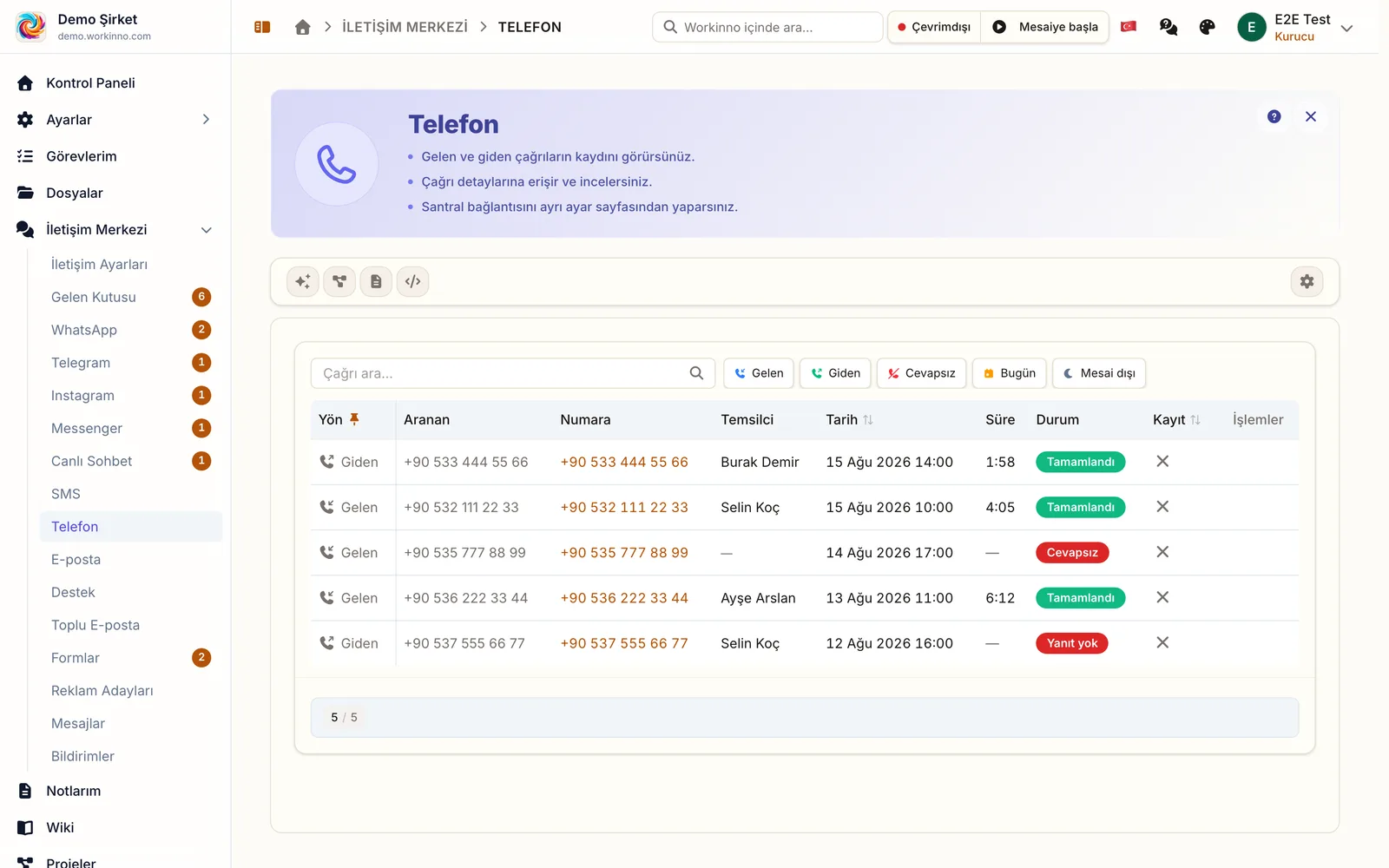Open Canlı Sohbet in sidebar
Screen dimensions: 1389x868
coord(130,461)
